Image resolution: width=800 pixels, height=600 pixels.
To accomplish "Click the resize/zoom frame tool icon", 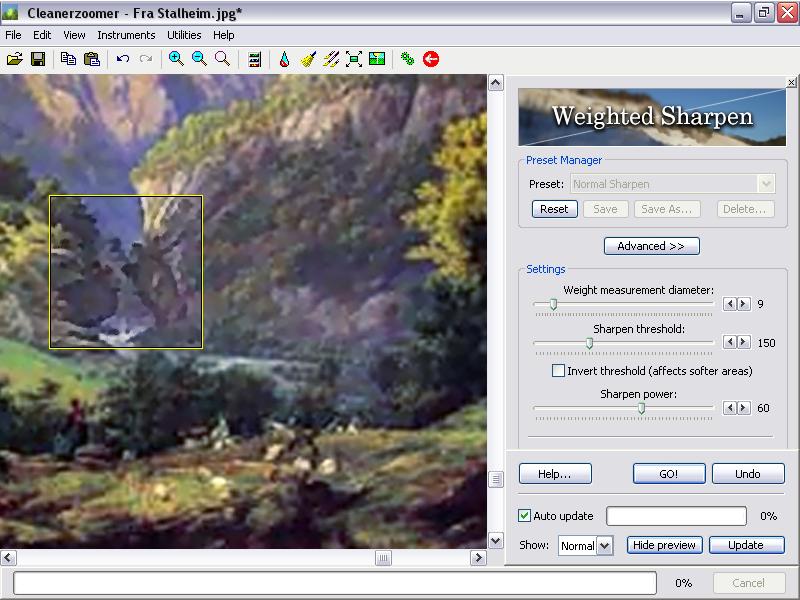I will pos(354,59).
